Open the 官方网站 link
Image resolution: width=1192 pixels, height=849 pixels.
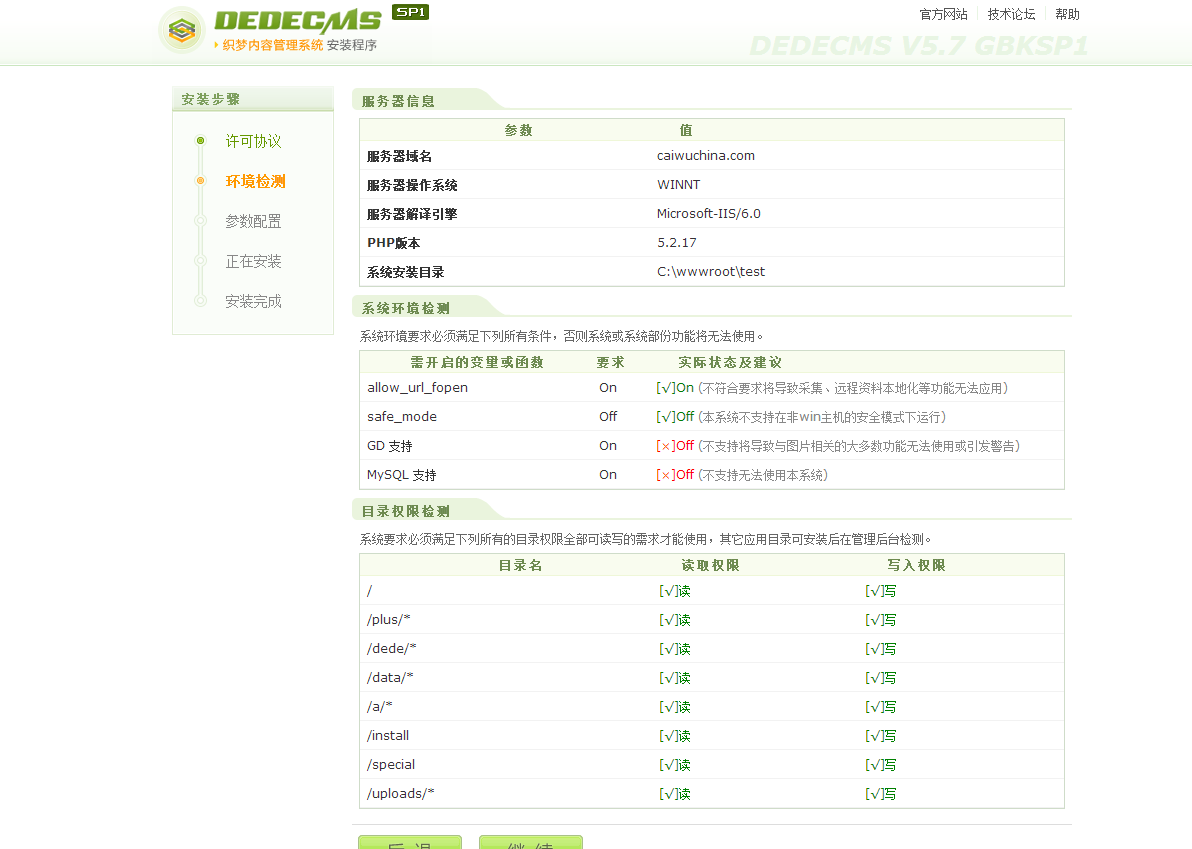click(943, 14)
